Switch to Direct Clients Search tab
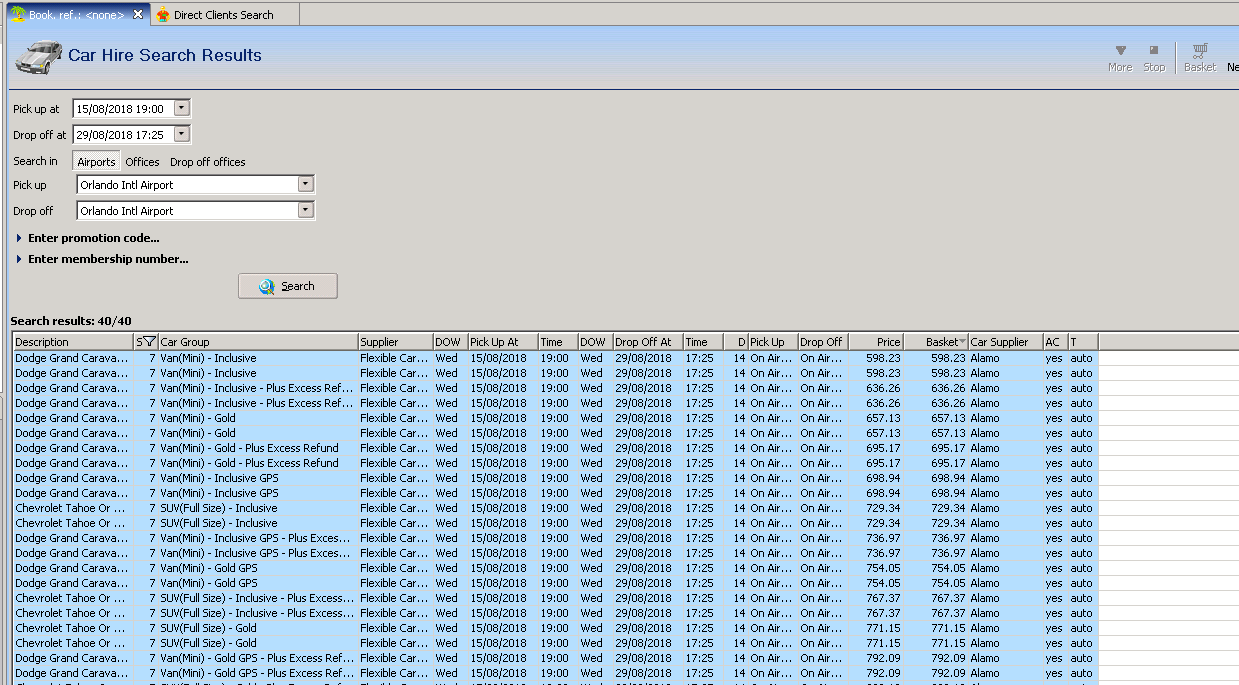The image size is (1239, 685). coord(224,15)
